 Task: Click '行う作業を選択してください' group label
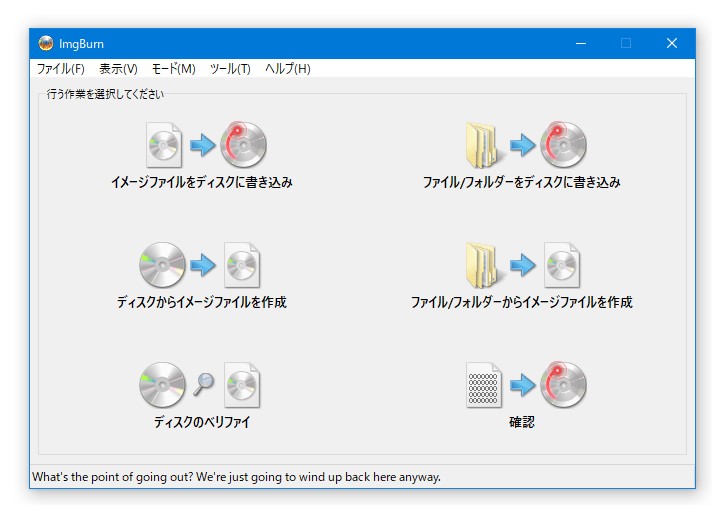[105, 94]
